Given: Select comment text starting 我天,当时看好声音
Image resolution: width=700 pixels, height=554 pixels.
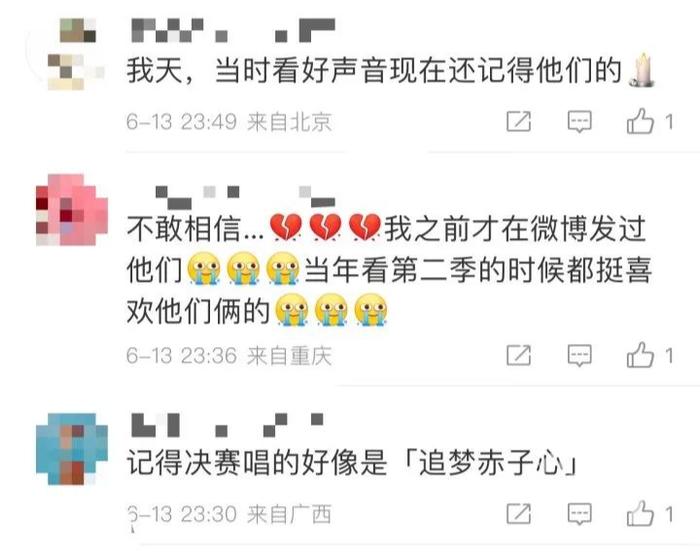Looking at the screenshot, I should click(391, 71).
